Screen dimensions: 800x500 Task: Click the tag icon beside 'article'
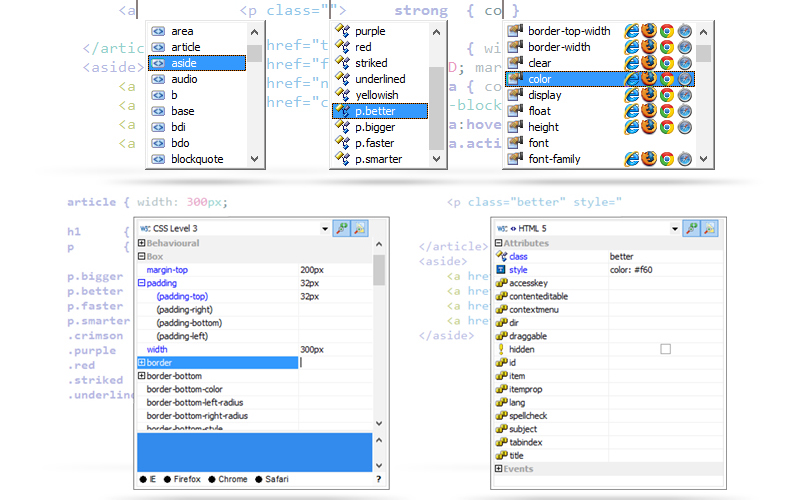(158, 47)
